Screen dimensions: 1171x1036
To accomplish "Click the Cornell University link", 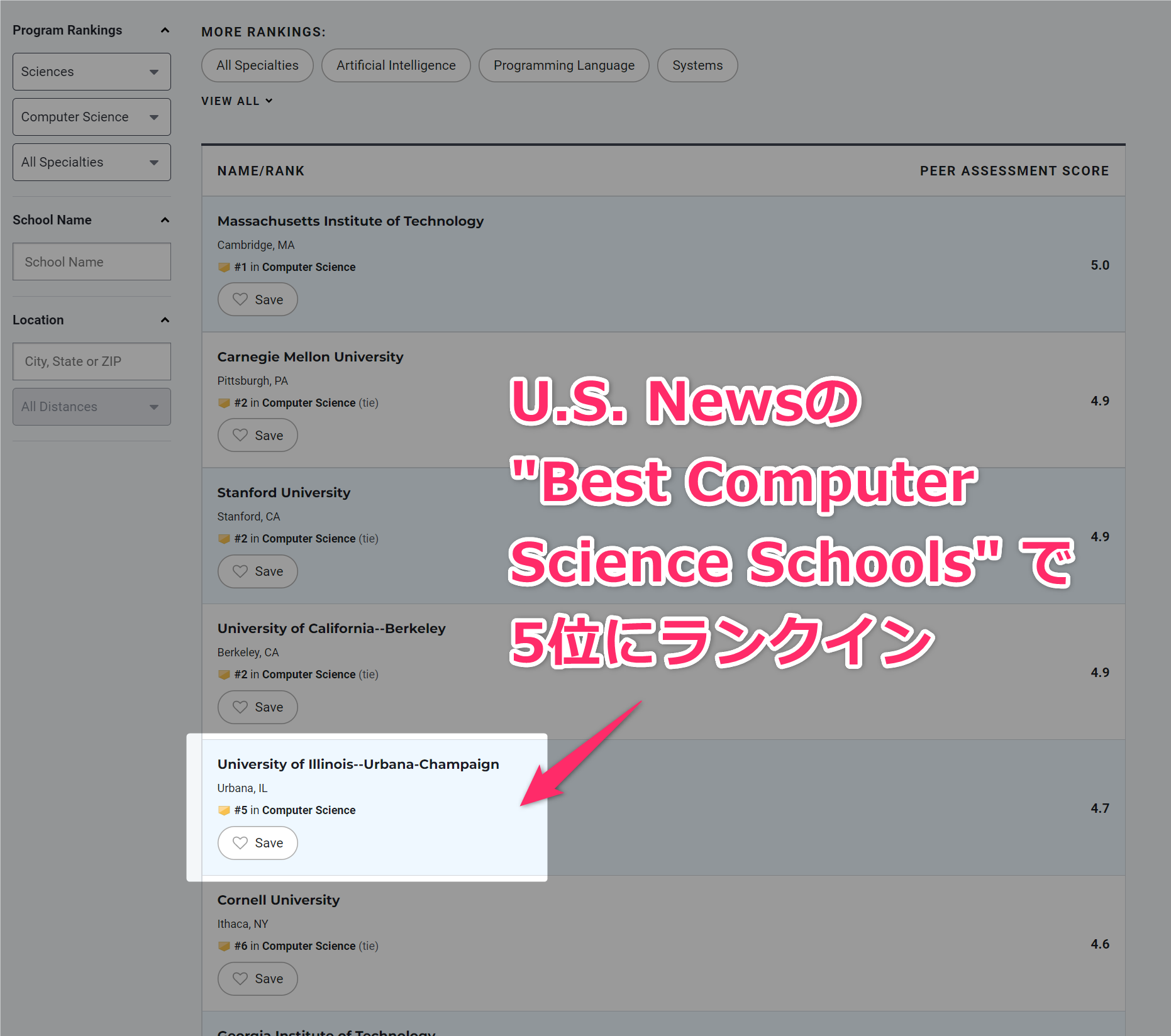I will coord(279,900).
